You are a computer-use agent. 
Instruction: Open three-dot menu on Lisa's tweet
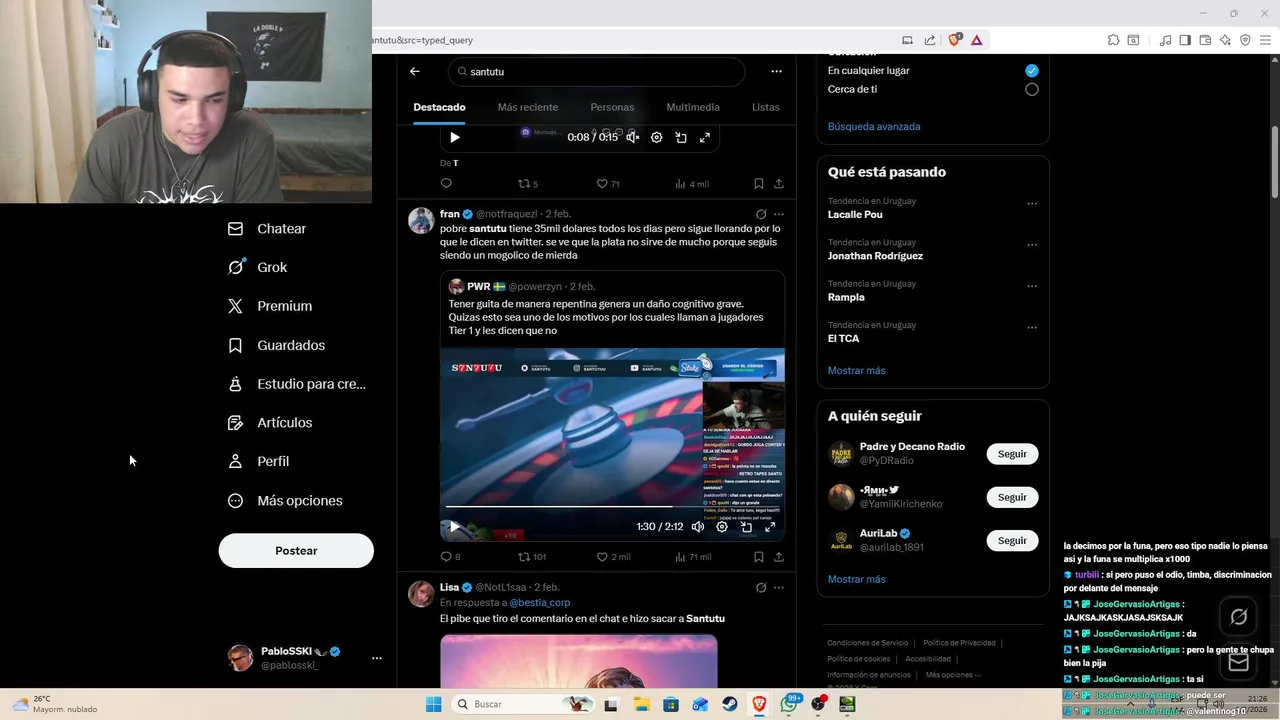click(x=779, y=587)
